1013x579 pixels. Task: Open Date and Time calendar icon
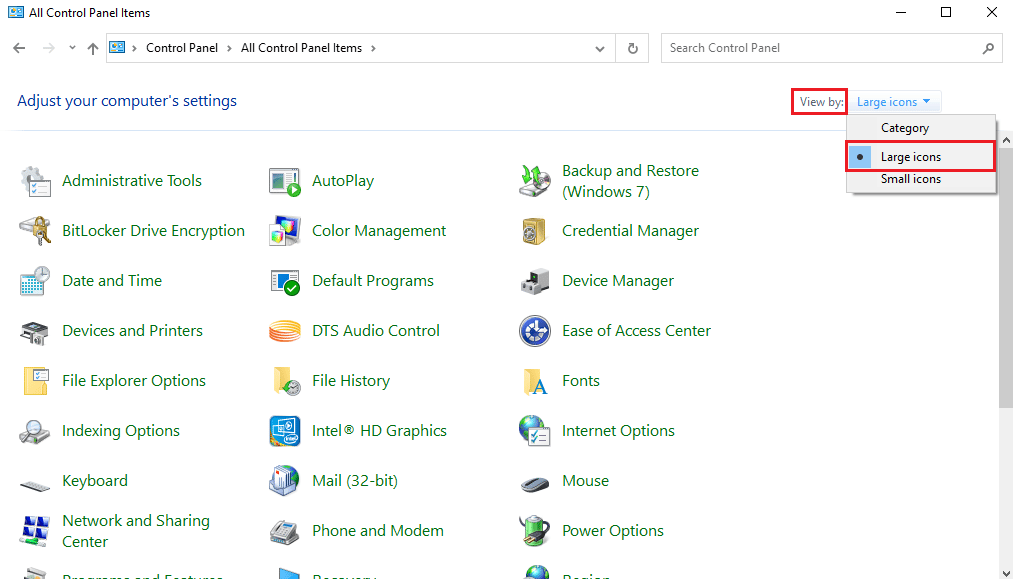point(36,281)
